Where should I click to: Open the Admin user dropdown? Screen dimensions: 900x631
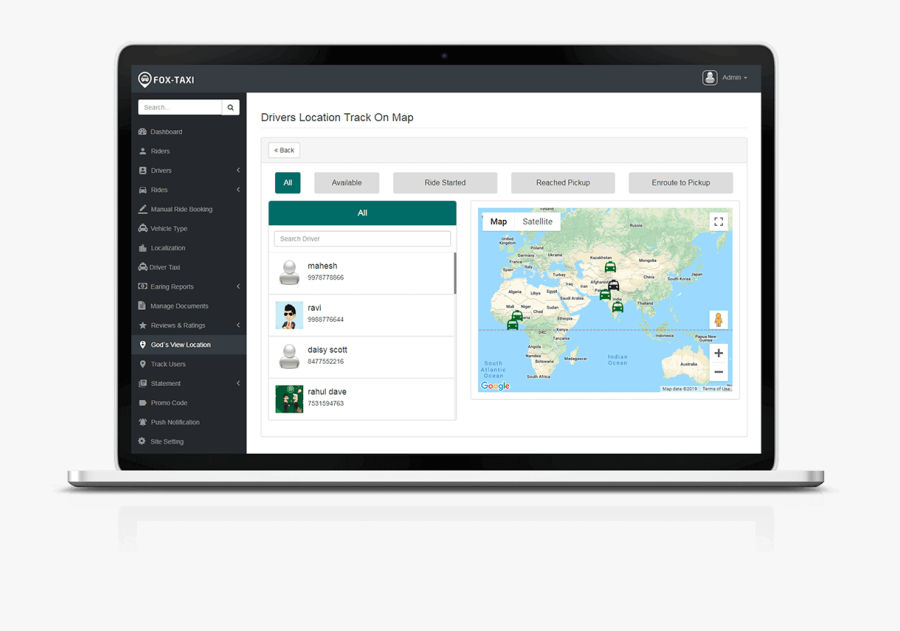(726, 78)
